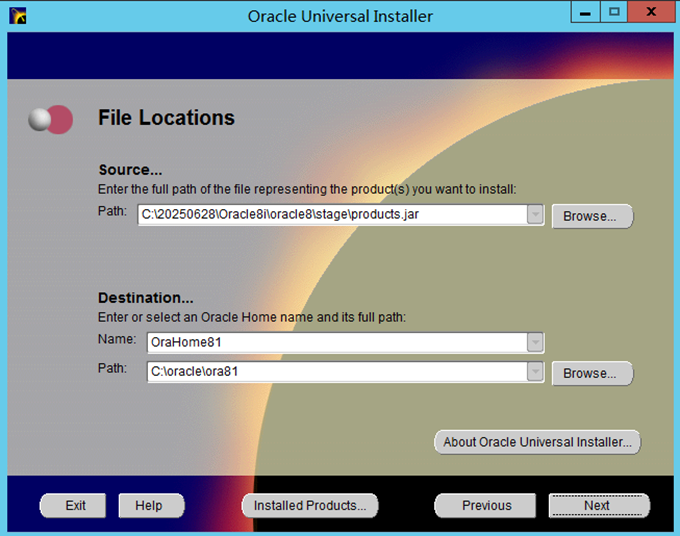
Task: Click the Source... section label
Action: pos(130,170)
